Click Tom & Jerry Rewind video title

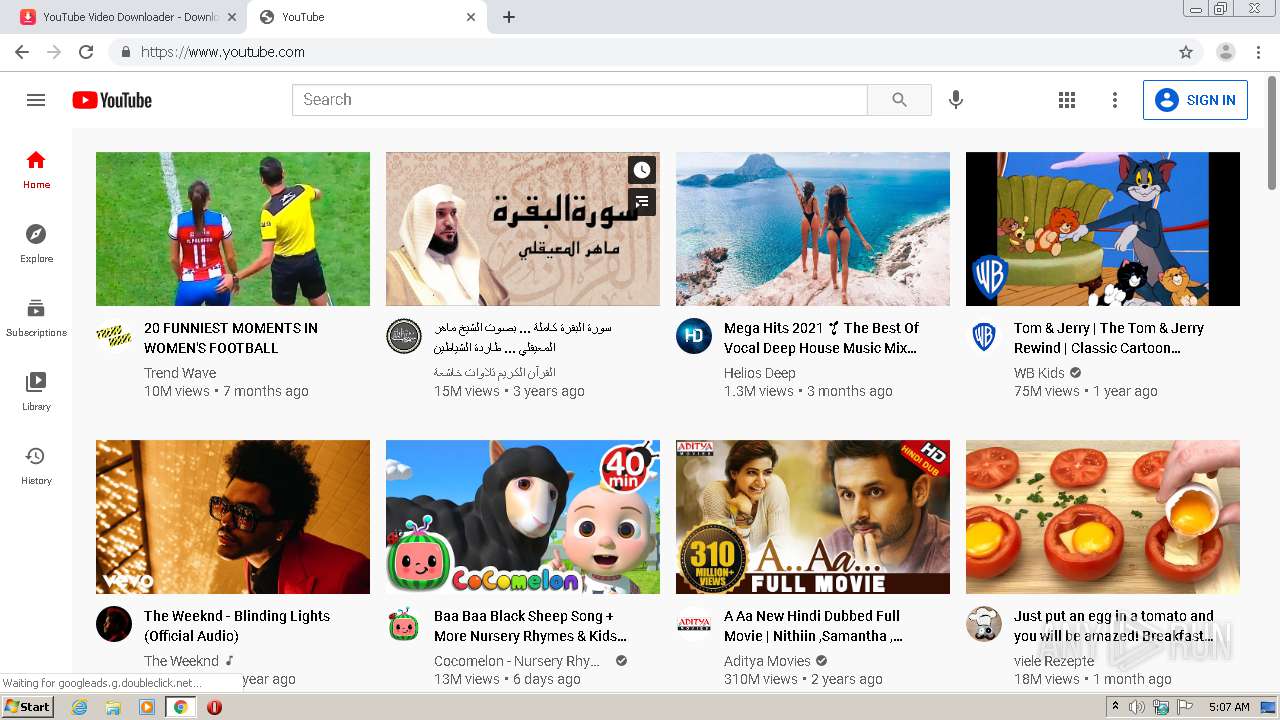click(x=1109, y=338)
